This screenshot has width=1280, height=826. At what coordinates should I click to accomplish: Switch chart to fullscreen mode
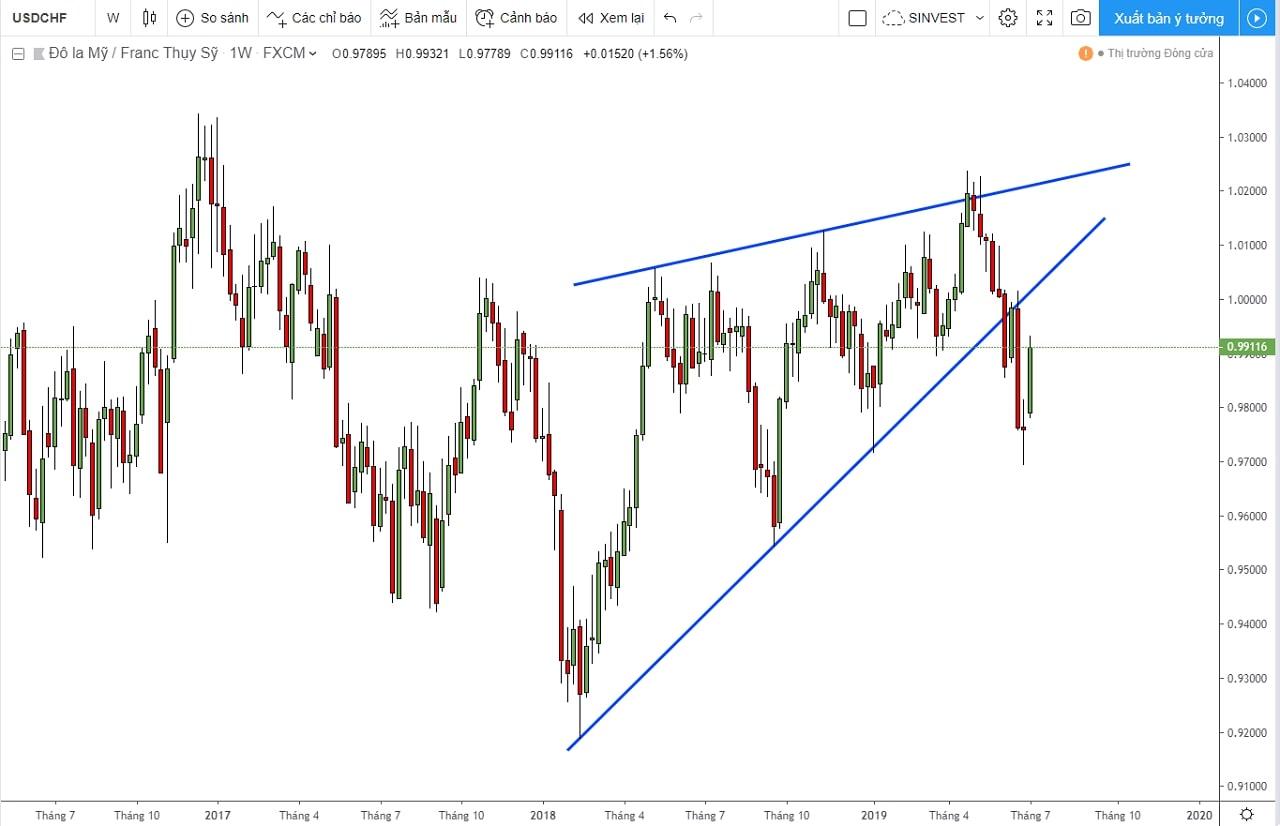point(1044,18)
